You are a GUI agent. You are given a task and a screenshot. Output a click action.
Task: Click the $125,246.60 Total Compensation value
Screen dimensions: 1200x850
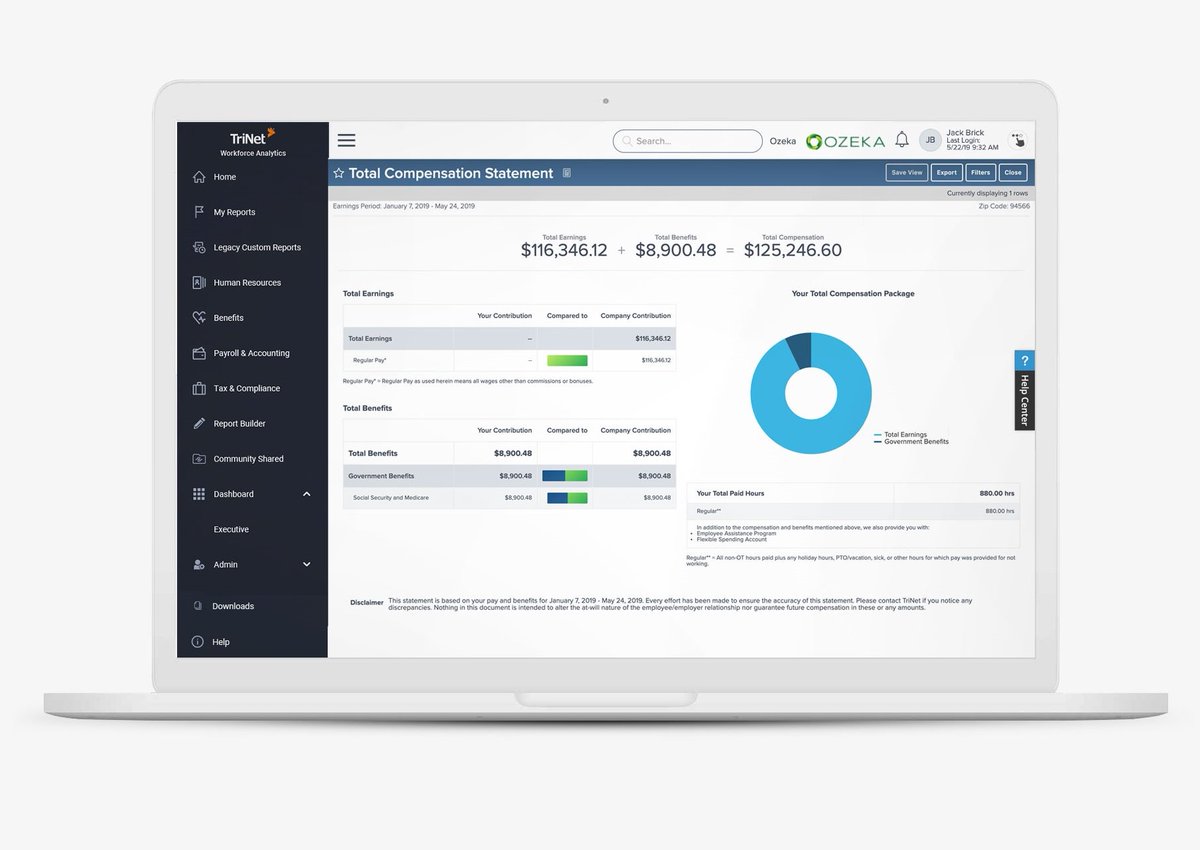click(x=792, y=250)
